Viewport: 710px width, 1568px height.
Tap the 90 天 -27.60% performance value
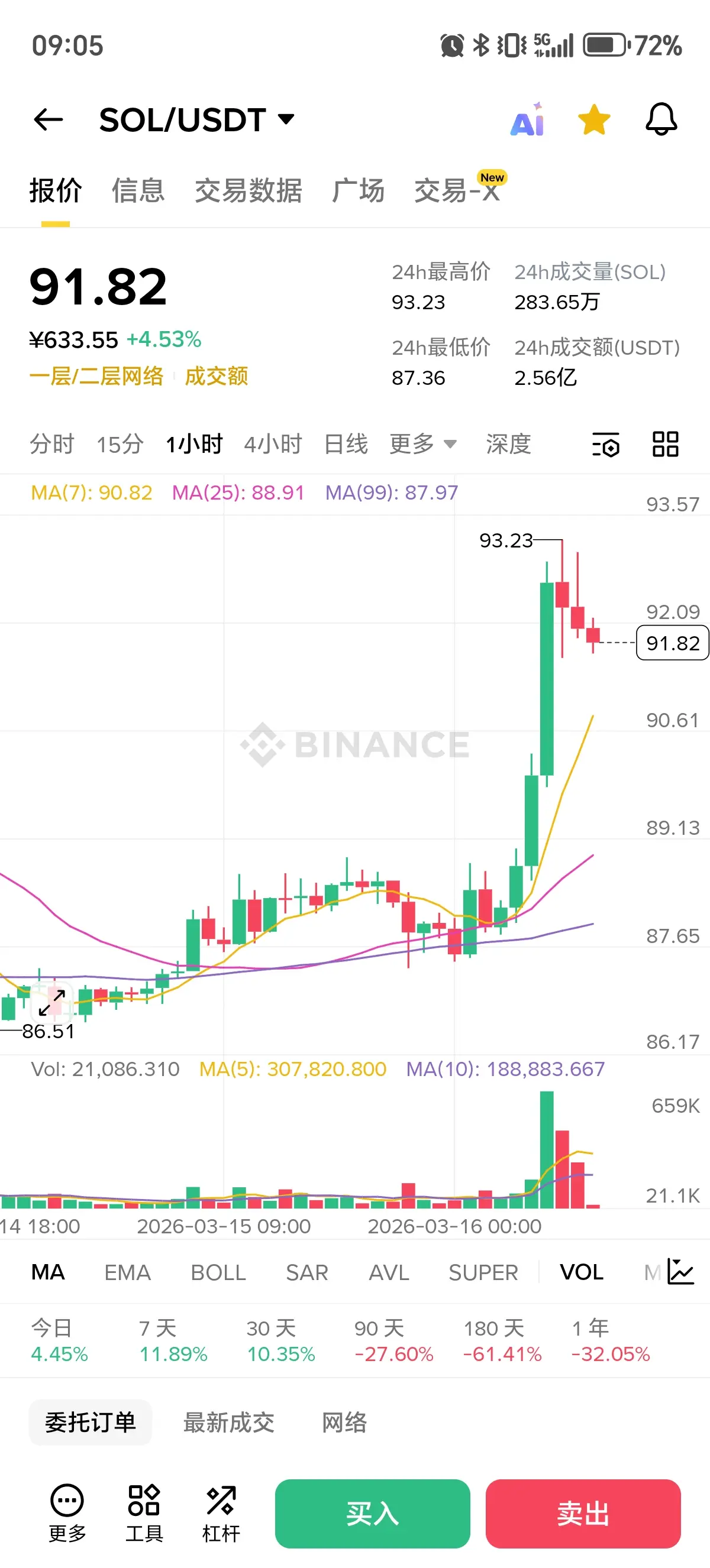(394, 1354)
